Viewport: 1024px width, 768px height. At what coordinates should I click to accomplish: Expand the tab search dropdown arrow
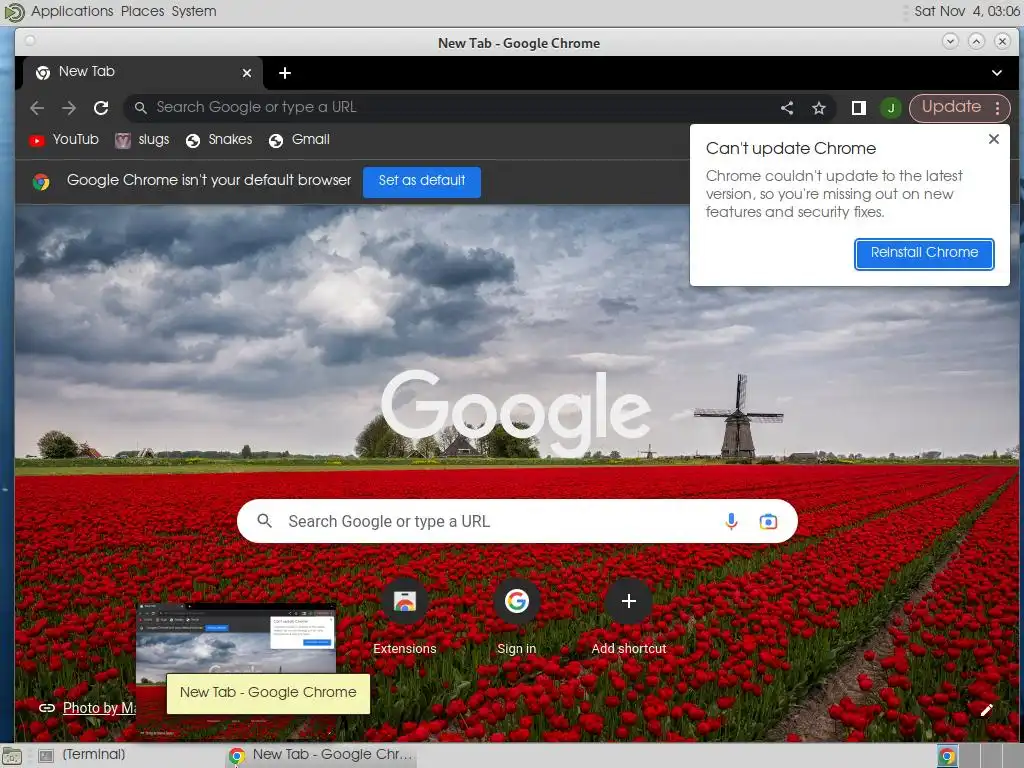[x=997, y=73]
